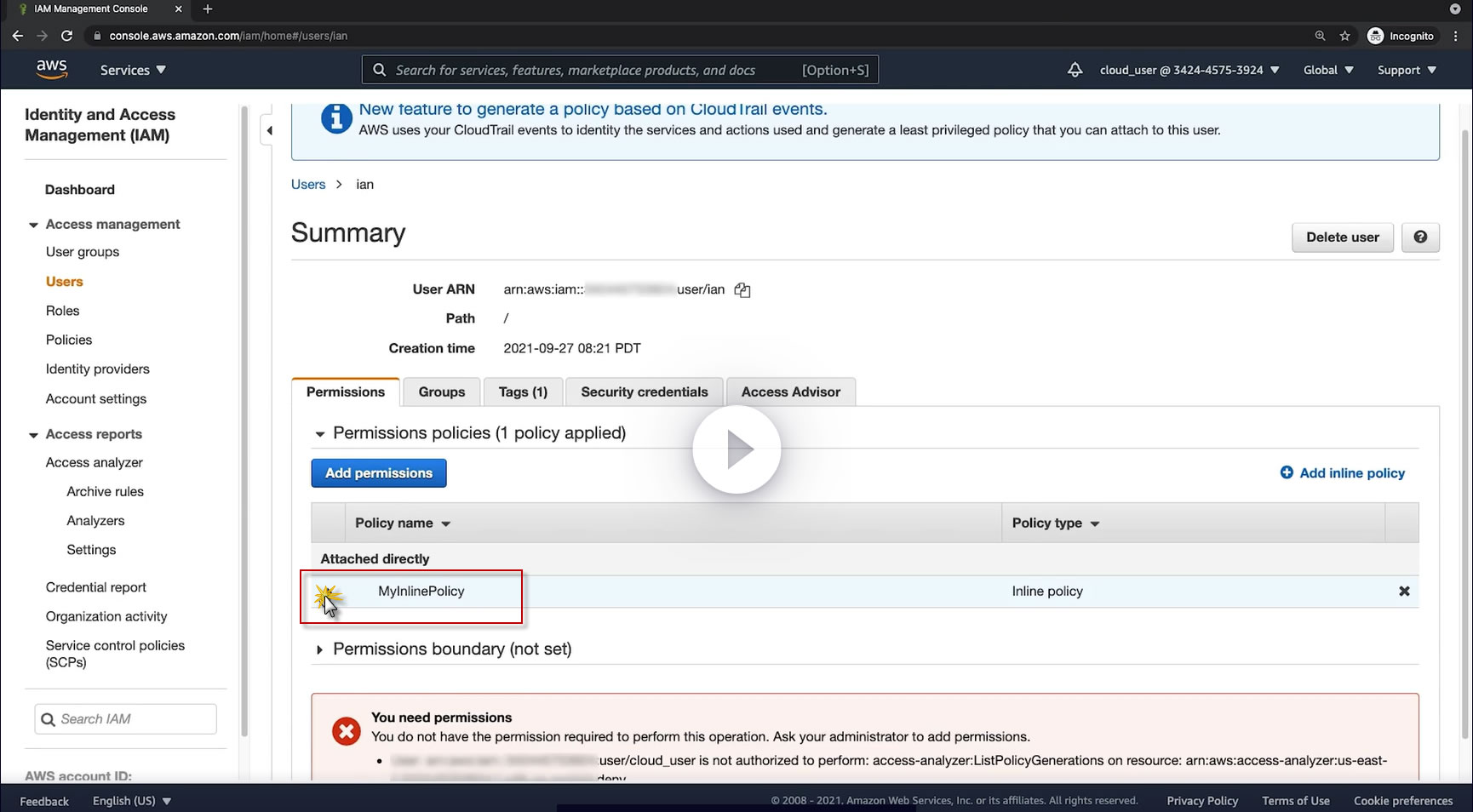Open the Access Advisor tab
This screenshot has width=1473, height=812.
click(x=790, y=392)
